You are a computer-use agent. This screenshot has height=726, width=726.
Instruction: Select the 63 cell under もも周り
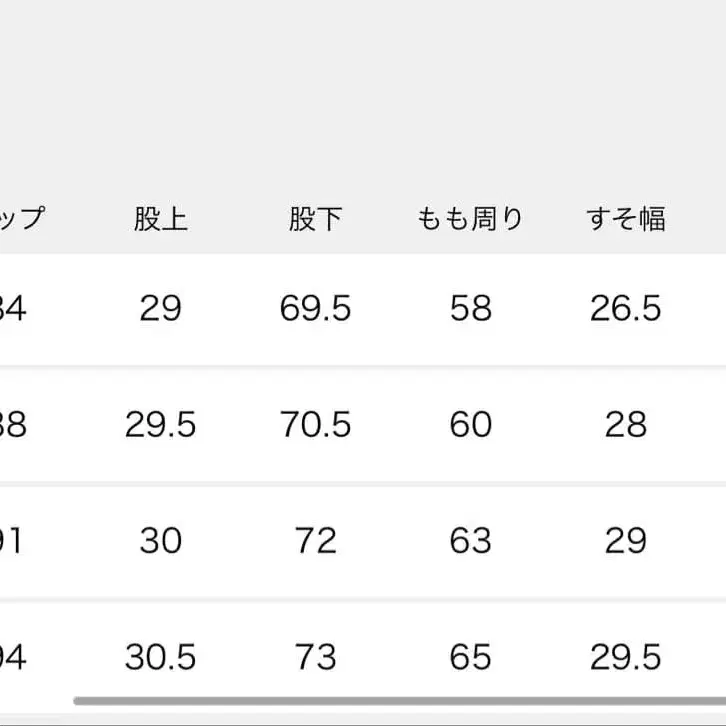pyautogui.click(x=470, y=541)
